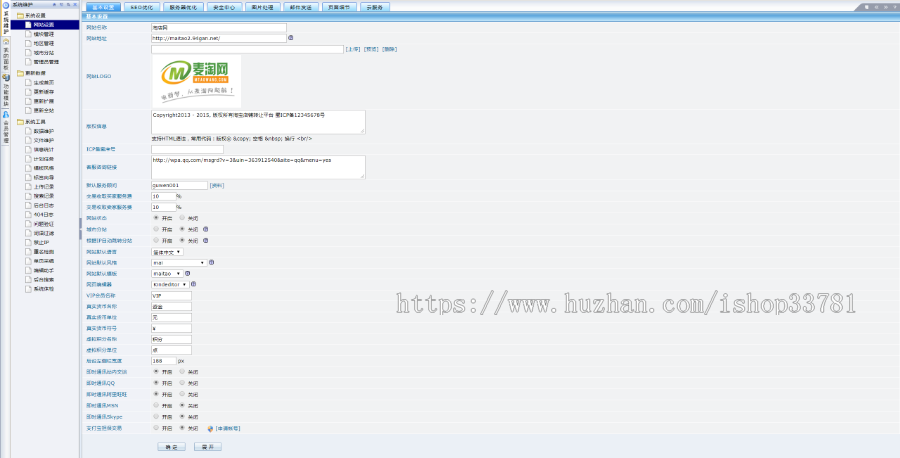This screenshot has width=900, height=458.
Task: Disable 站内交谈 messaging with 关闭 radio
Action: 182,372
